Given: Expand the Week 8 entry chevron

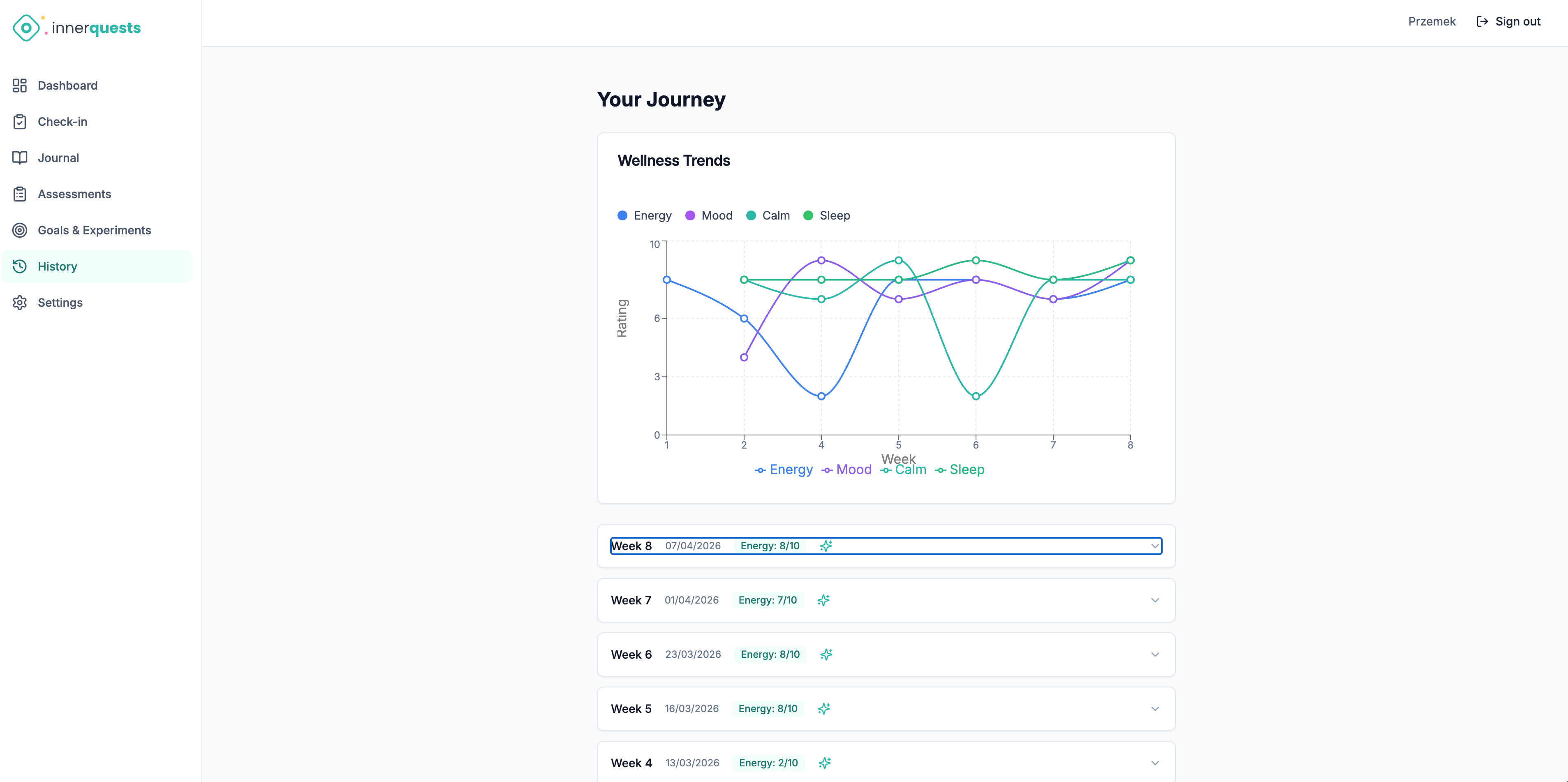Looking at the screenshot, I should tap(1154, 546).
